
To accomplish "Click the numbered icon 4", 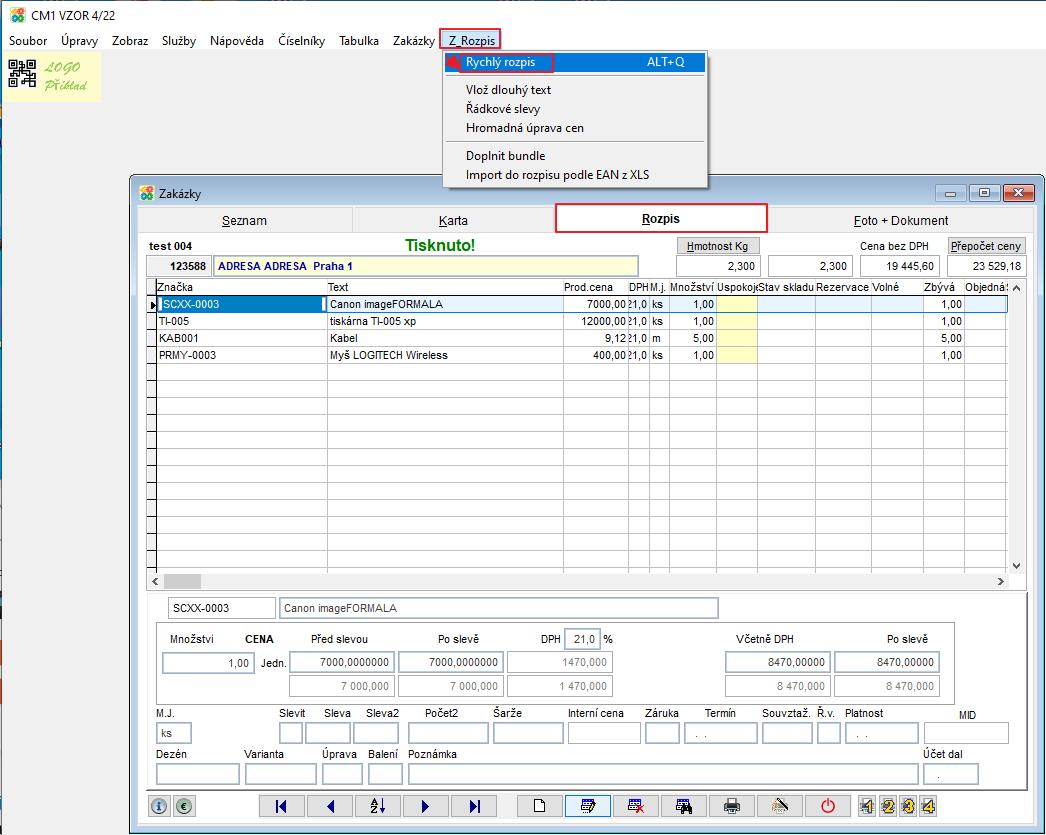I will click(929, 806).
